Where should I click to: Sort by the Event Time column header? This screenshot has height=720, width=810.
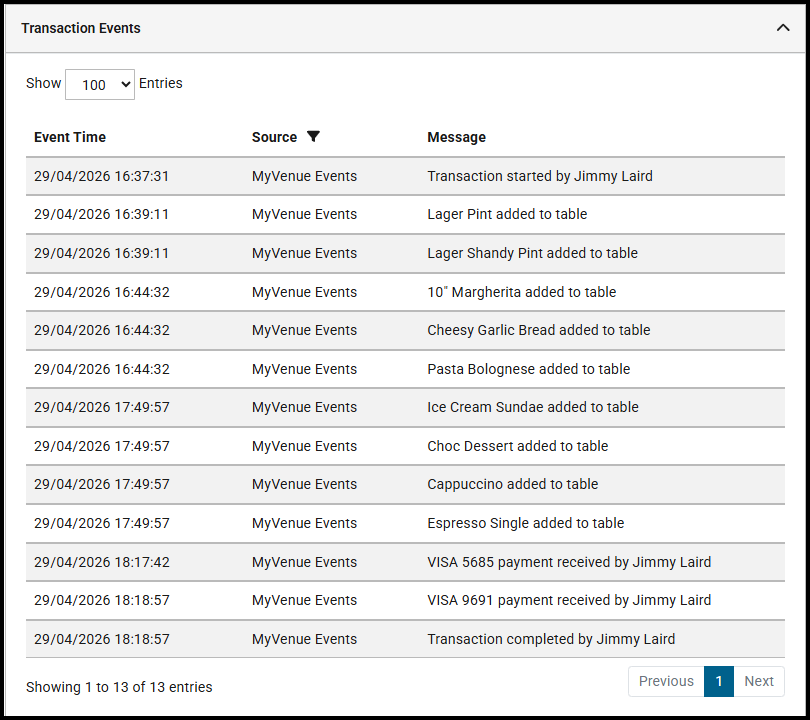(70, 137)
